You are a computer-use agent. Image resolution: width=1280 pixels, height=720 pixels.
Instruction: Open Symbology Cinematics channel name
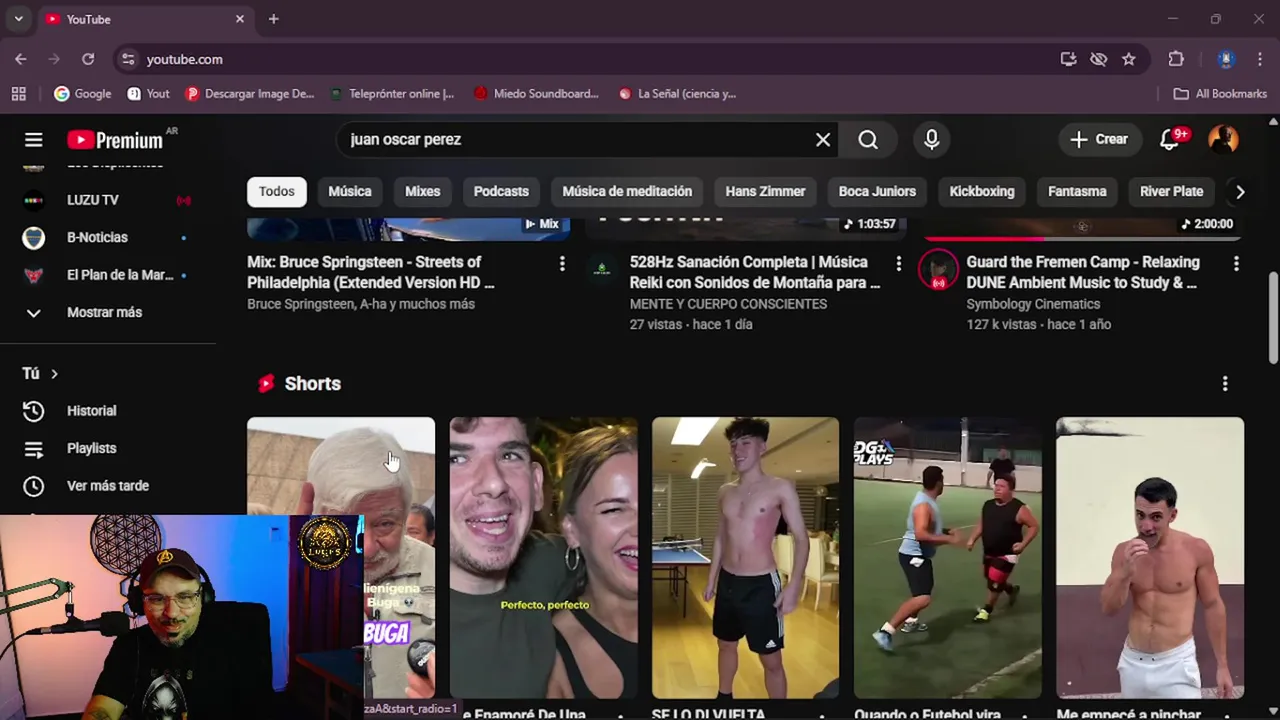click(1033, 304)
